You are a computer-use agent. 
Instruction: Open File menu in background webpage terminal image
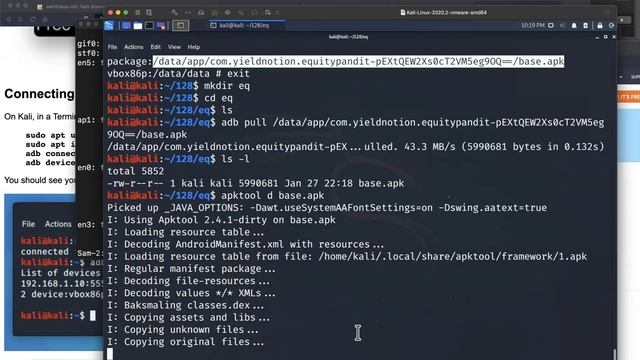[x=28, y=224]
